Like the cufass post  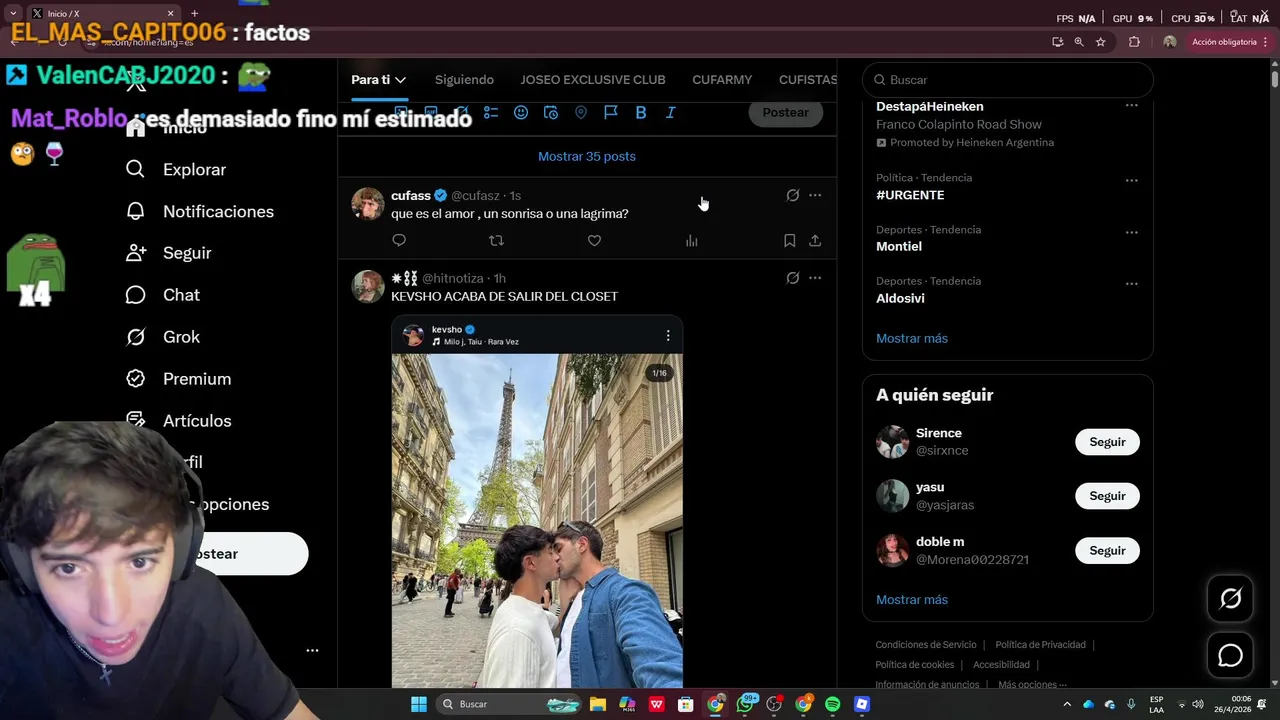click(x=594, y=240)
